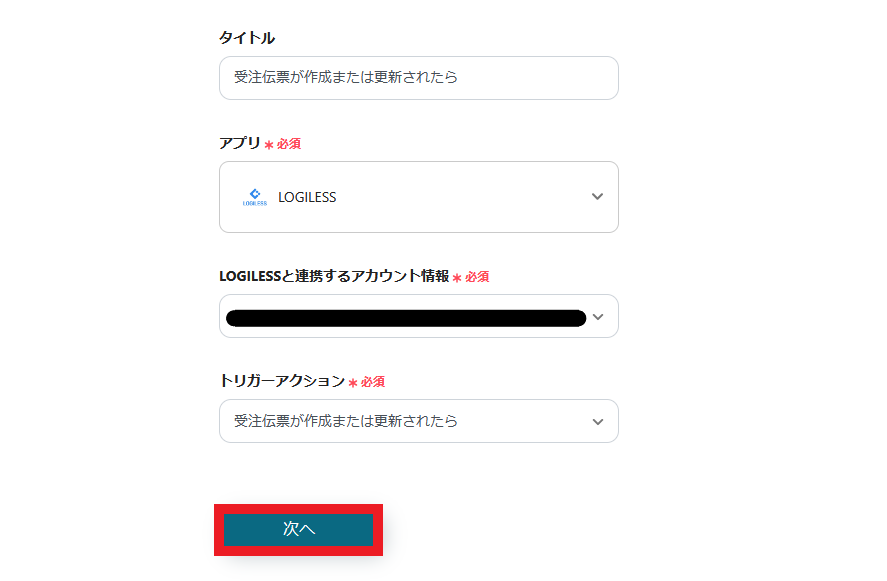Click the アプリ section heading
Screen dimensions: 887x581
[x=238, y=143]
